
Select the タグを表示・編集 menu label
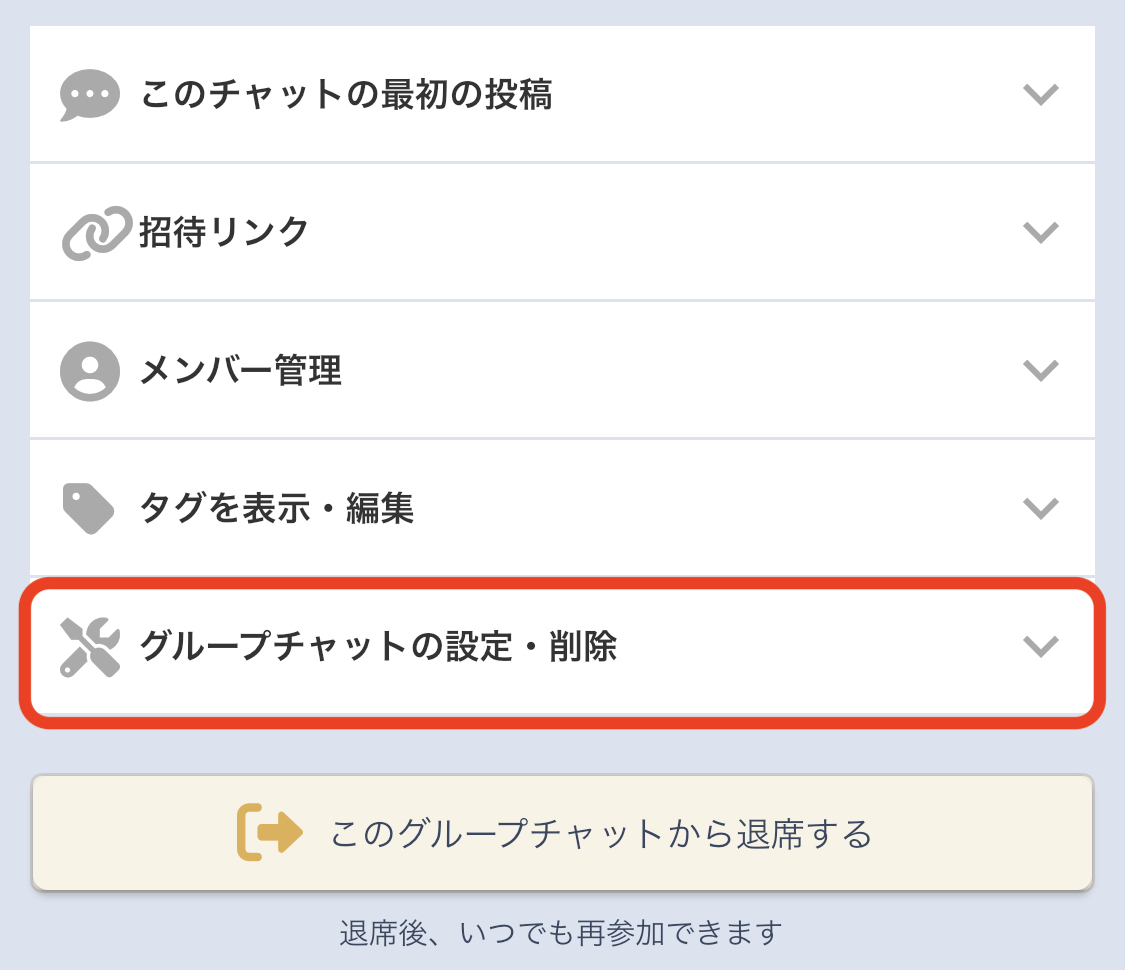(x=276, y=508)
